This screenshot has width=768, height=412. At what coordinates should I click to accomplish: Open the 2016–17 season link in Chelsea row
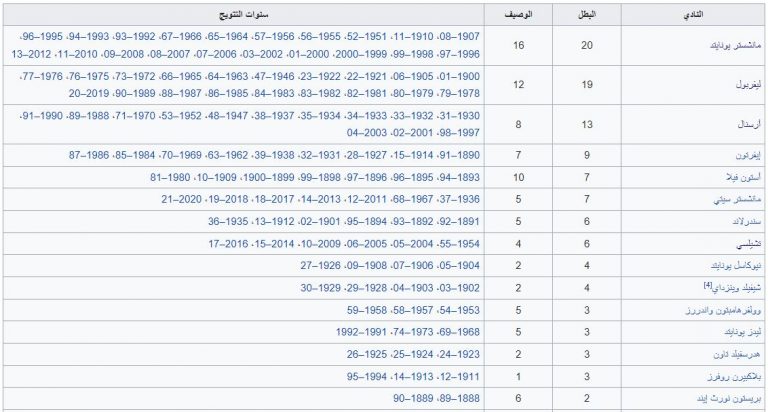point(228,244)
